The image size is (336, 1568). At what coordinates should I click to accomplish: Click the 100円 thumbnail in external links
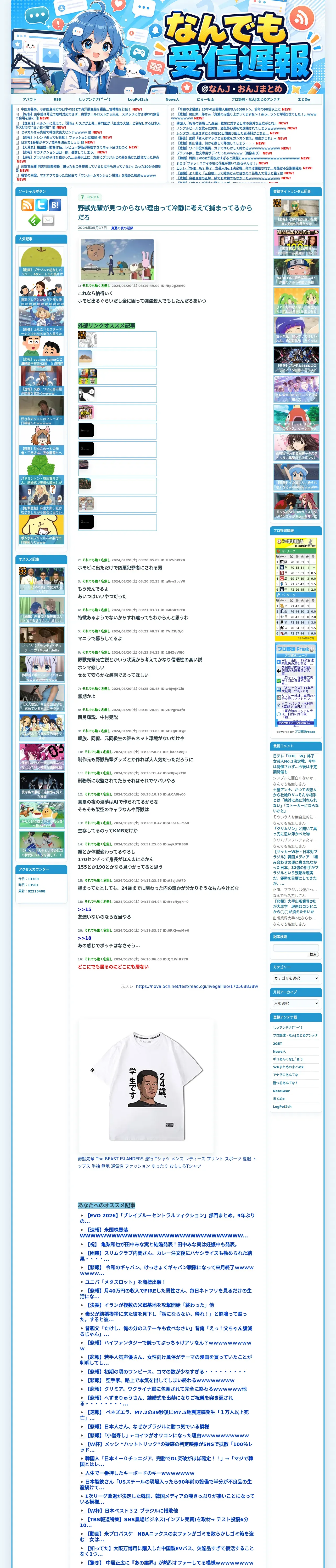point(86,412)
